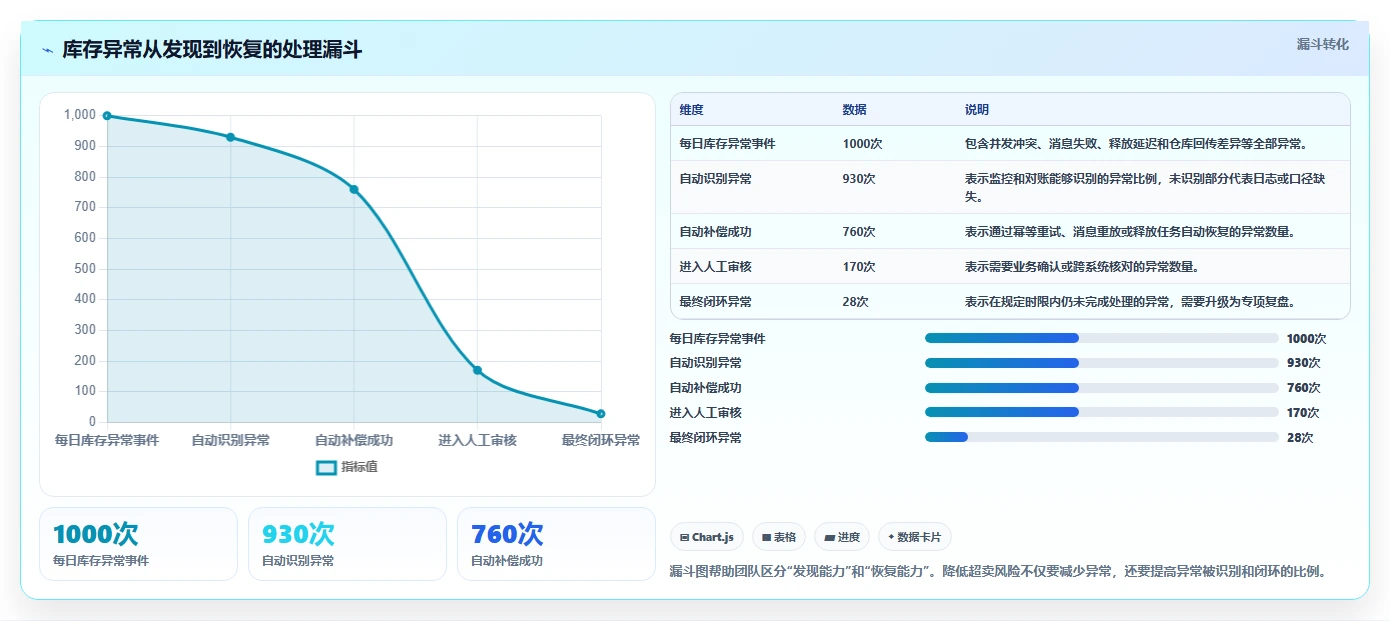1390x621 pixels.
Task: Toggle the 指标值 legend swatch in the chart
Action: point(327,467)
